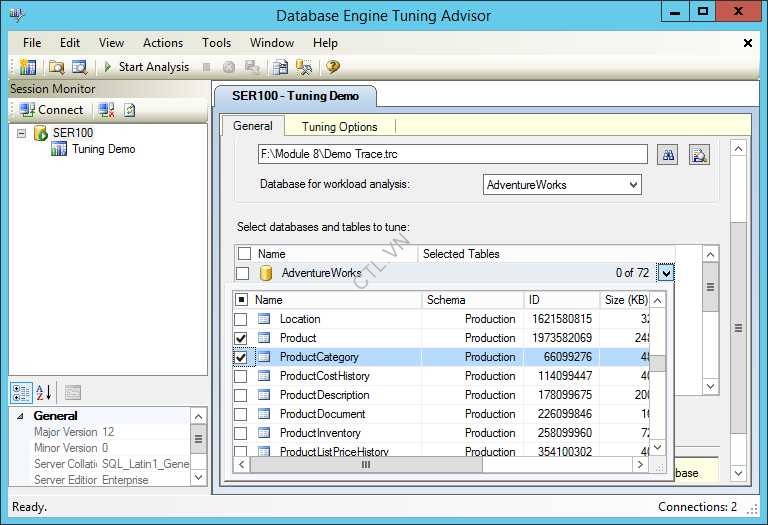Click the Refresh icon beside Connect
This screenshot has height=525, width=768.
[130, 110]
